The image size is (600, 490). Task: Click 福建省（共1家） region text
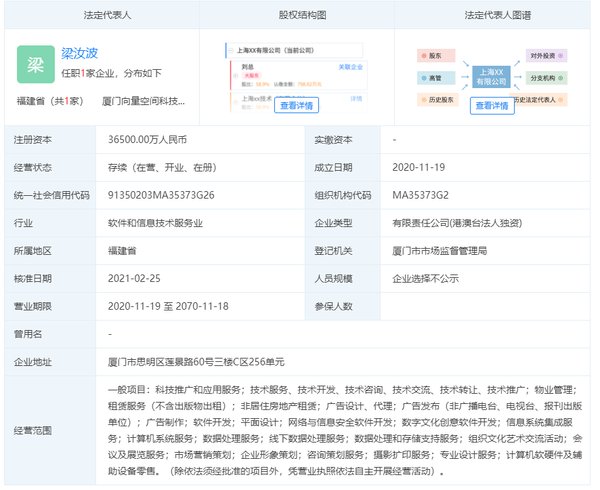(50, 101)
